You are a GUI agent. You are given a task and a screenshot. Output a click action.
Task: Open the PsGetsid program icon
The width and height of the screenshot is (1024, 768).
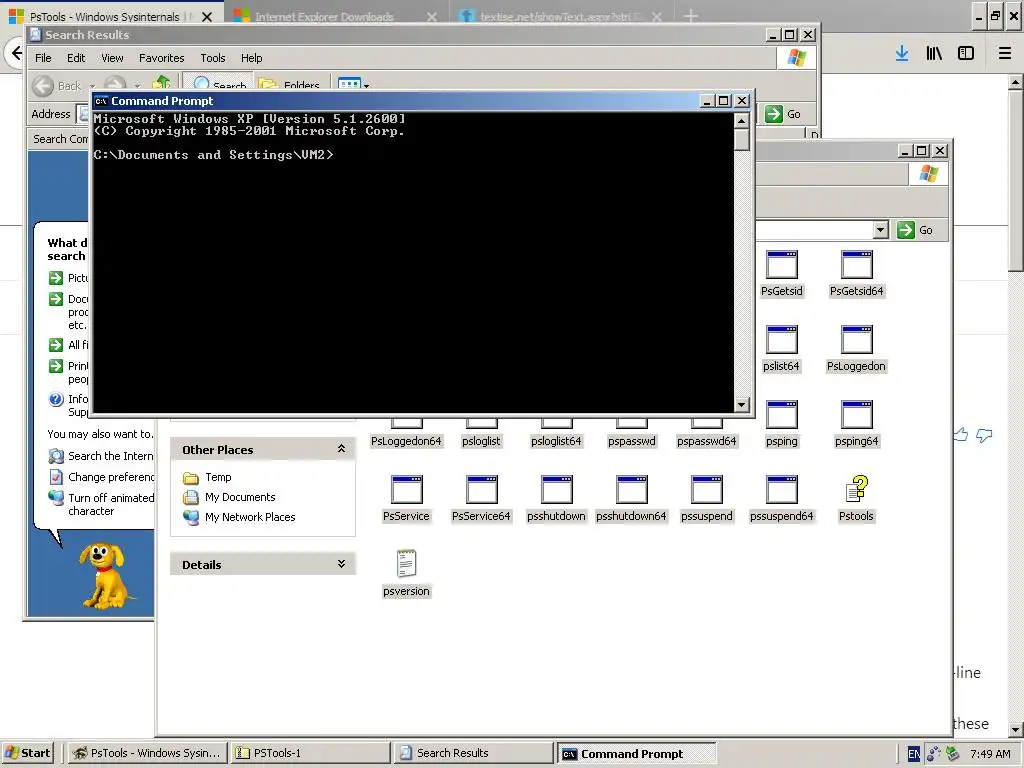(x=781, y=265)
